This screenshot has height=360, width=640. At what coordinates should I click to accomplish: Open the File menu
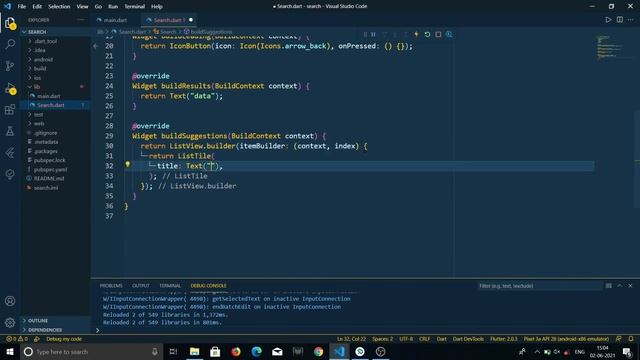click(22, 7)
